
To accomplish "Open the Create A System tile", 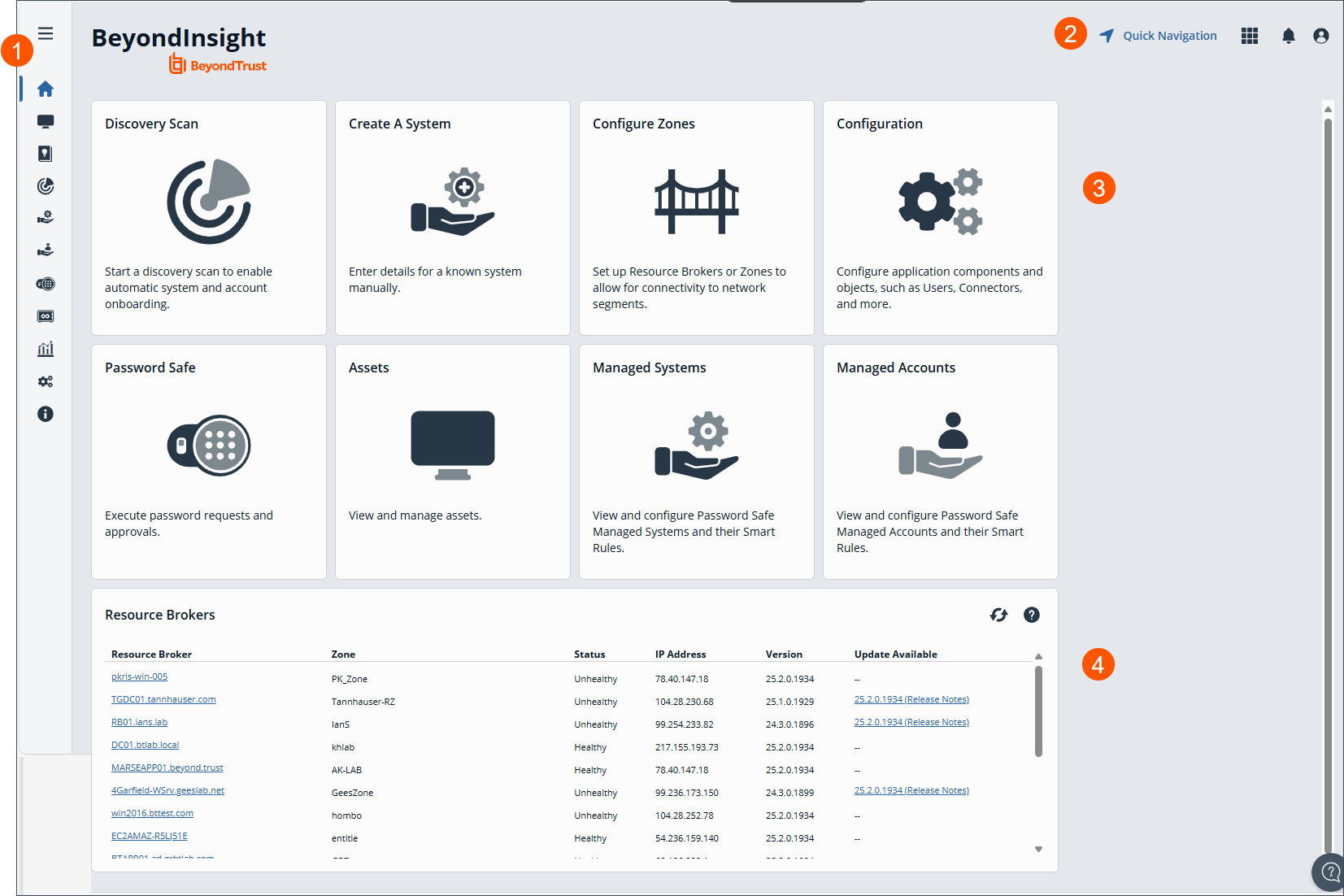I will [x=453, y=218].
